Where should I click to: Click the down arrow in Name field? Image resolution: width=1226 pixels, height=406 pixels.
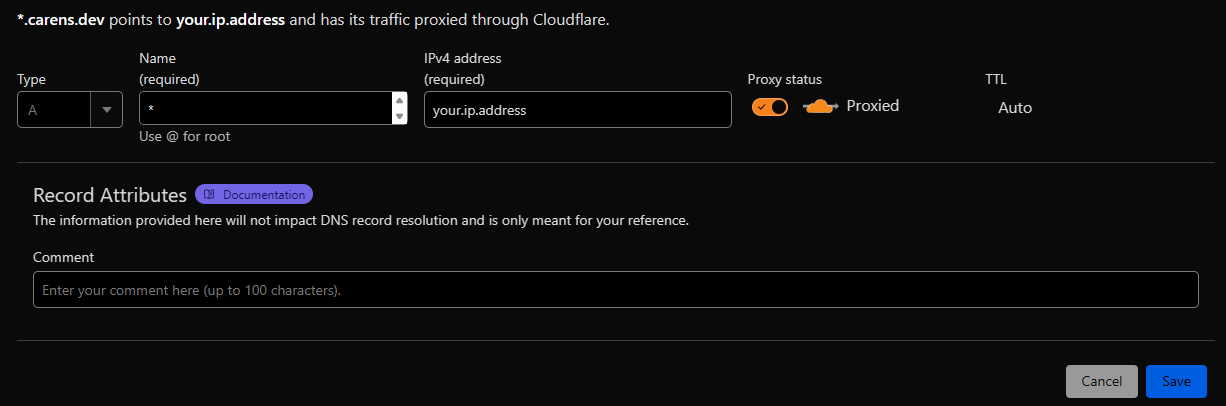[x=400, y=117]
